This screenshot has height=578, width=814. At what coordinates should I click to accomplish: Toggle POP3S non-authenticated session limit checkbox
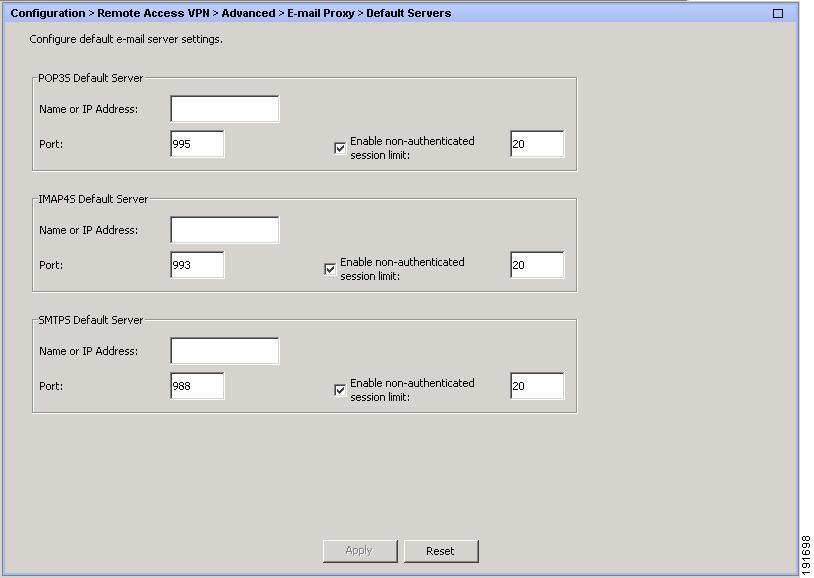(x=340, y=148)
